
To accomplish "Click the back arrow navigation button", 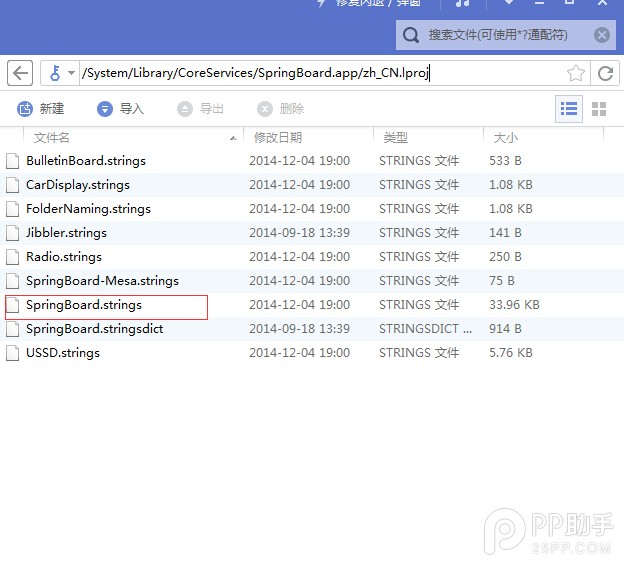I will click(x=20, y=73).
